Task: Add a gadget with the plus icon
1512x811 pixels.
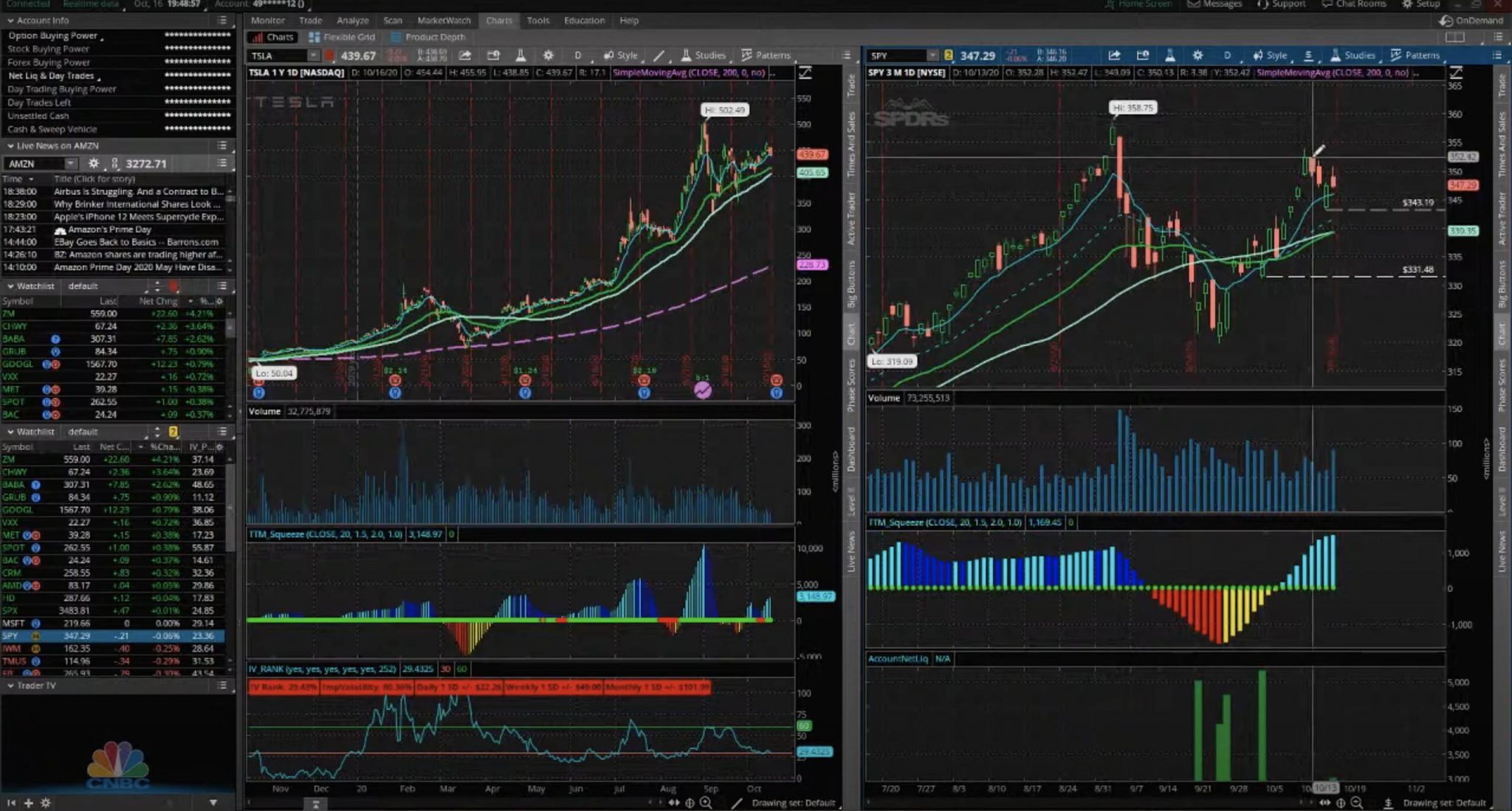Action: 28,803
